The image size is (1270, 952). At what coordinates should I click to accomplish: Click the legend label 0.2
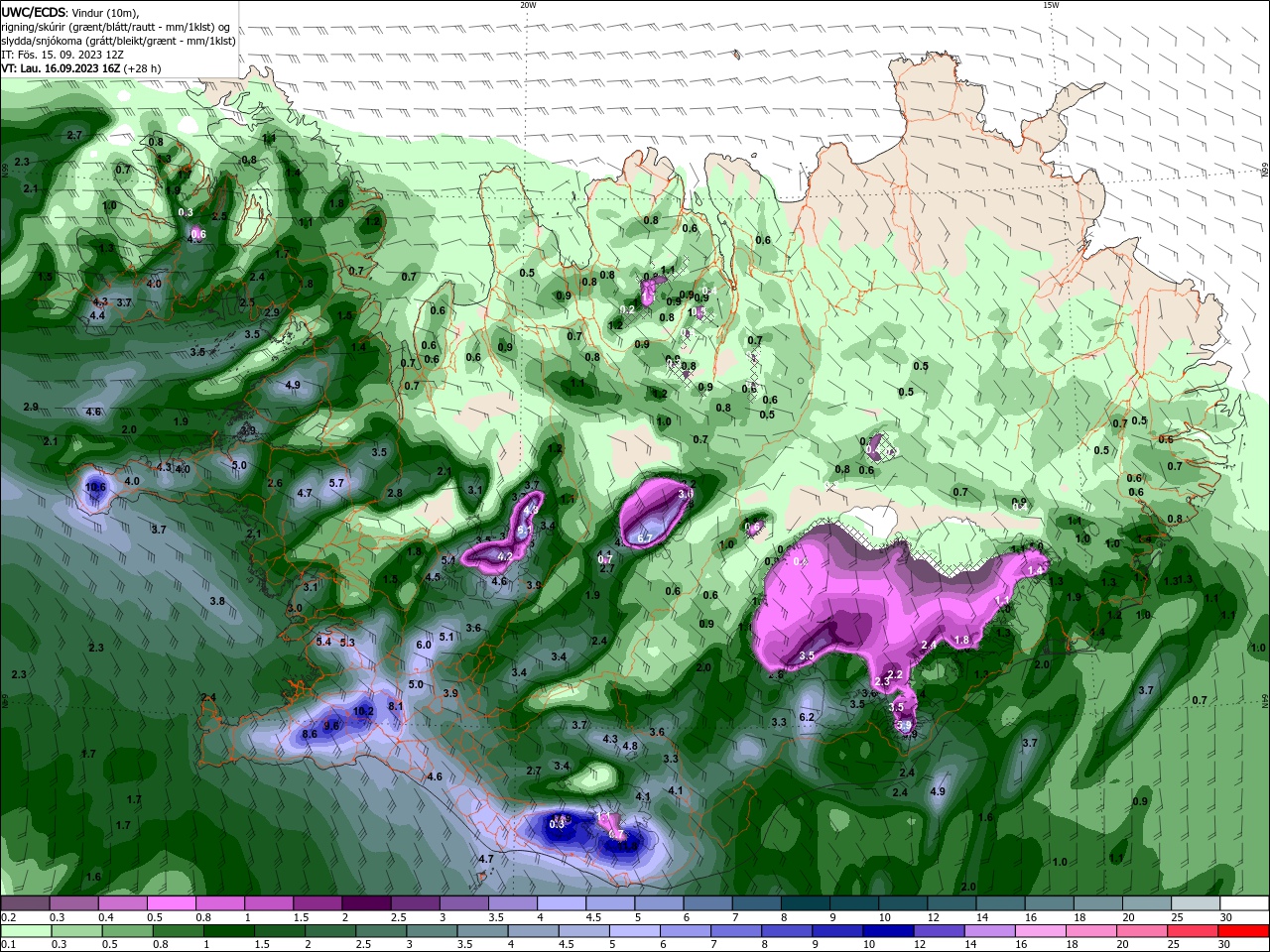(8, 917)
